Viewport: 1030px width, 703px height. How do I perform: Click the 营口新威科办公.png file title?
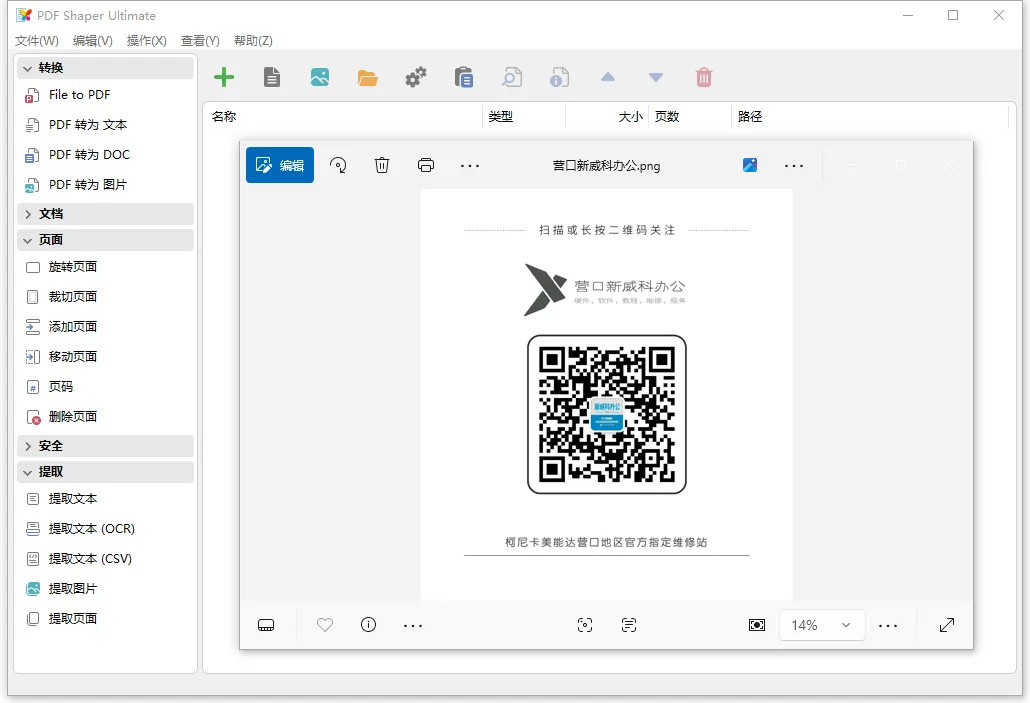pyautogui.click(x=606, y=166)
